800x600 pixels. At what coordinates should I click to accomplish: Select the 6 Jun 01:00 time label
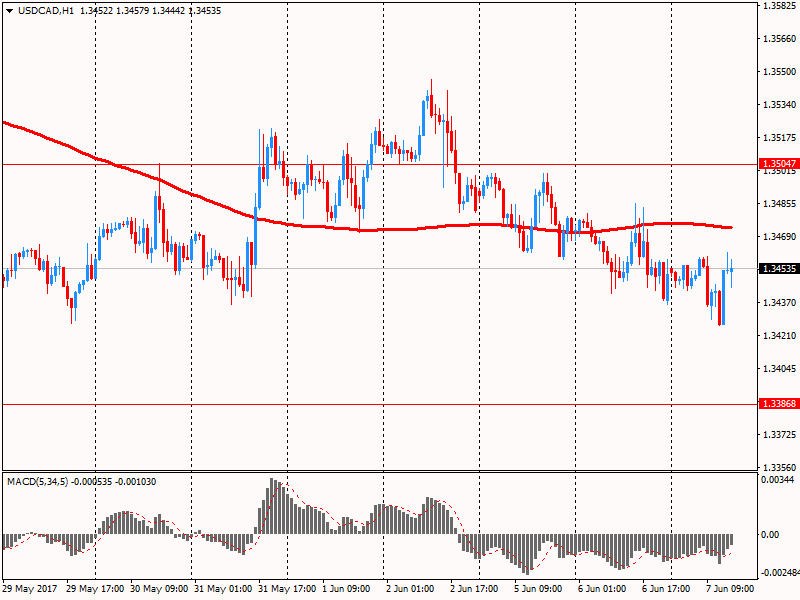point(602,589)
